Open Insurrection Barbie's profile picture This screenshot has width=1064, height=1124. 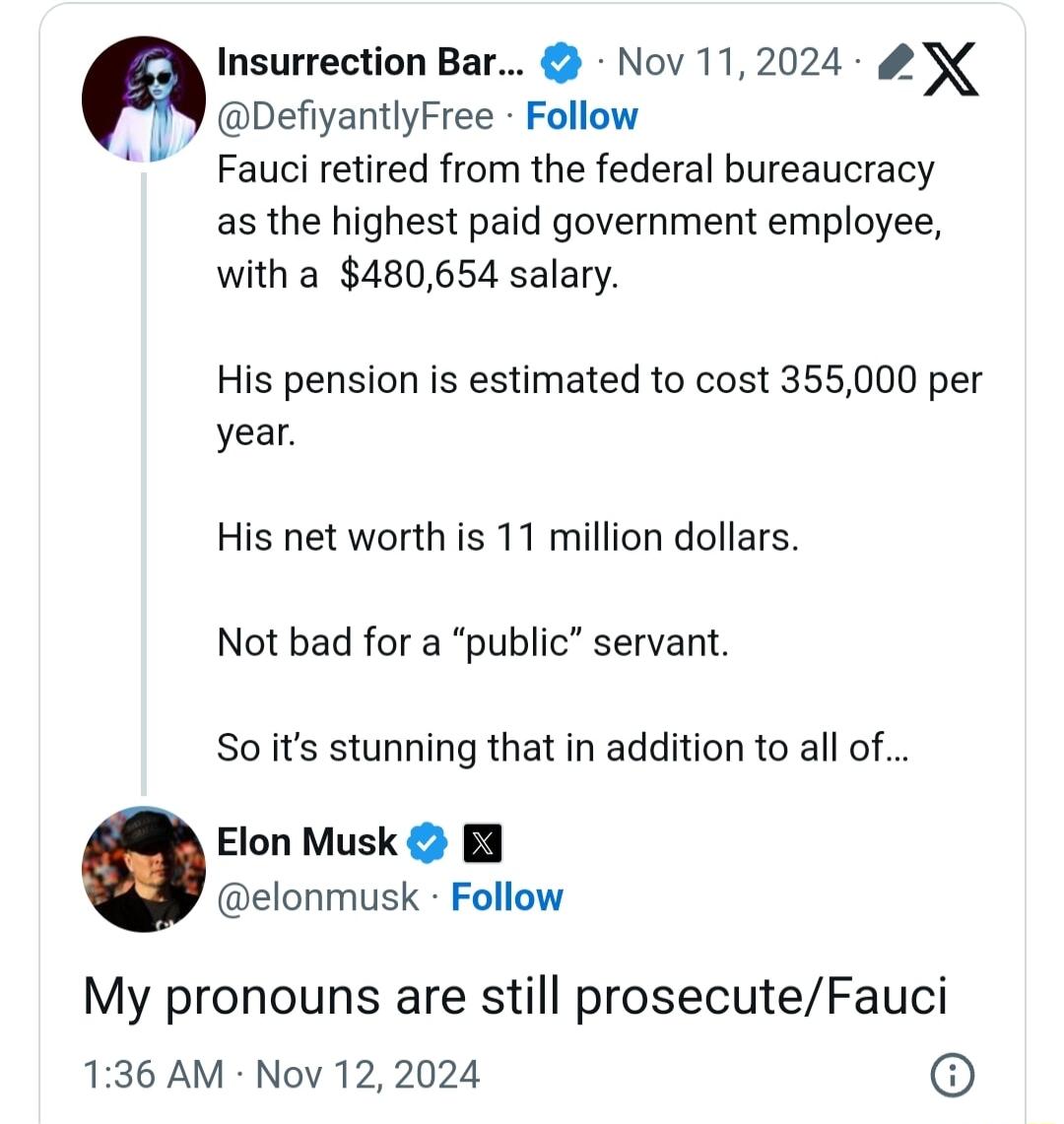tap(143, 99)
